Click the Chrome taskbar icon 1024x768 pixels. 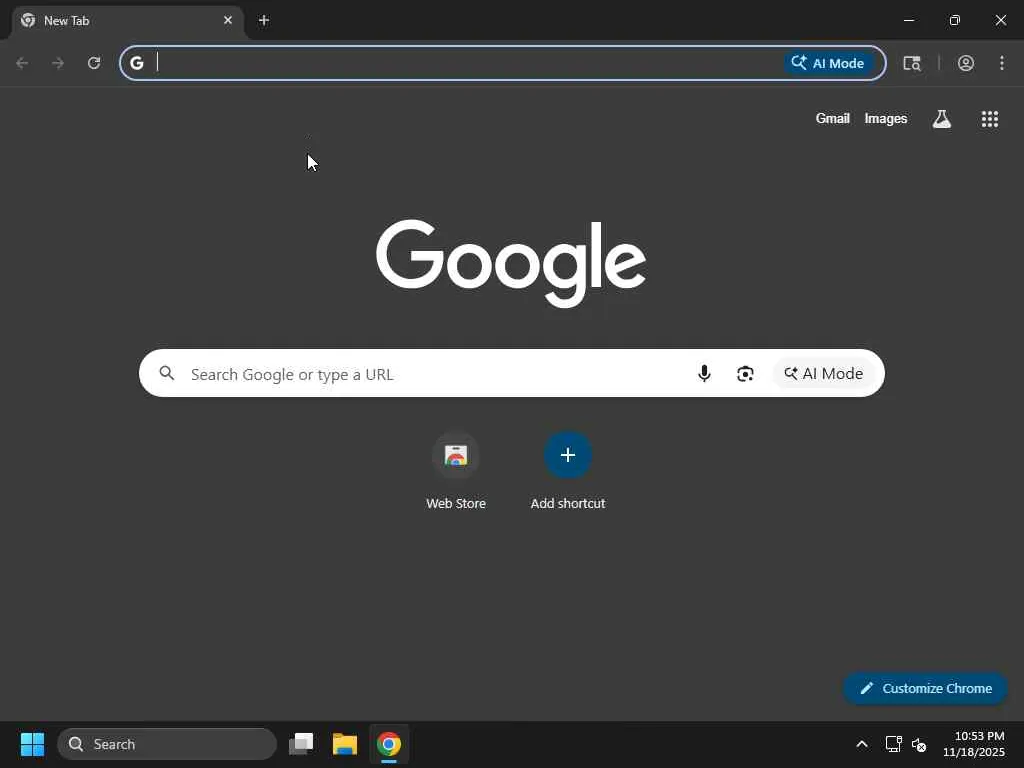[x=389, y=744]
